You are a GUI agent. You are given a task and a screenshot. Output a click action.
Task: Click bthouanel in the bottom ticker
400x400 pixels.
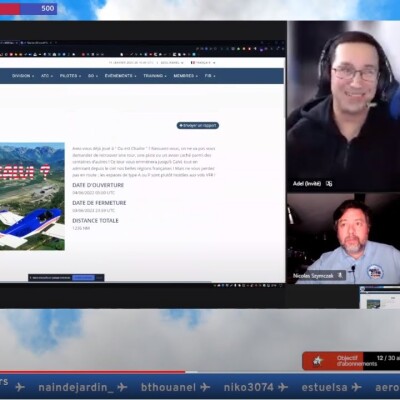pos(168,387)
